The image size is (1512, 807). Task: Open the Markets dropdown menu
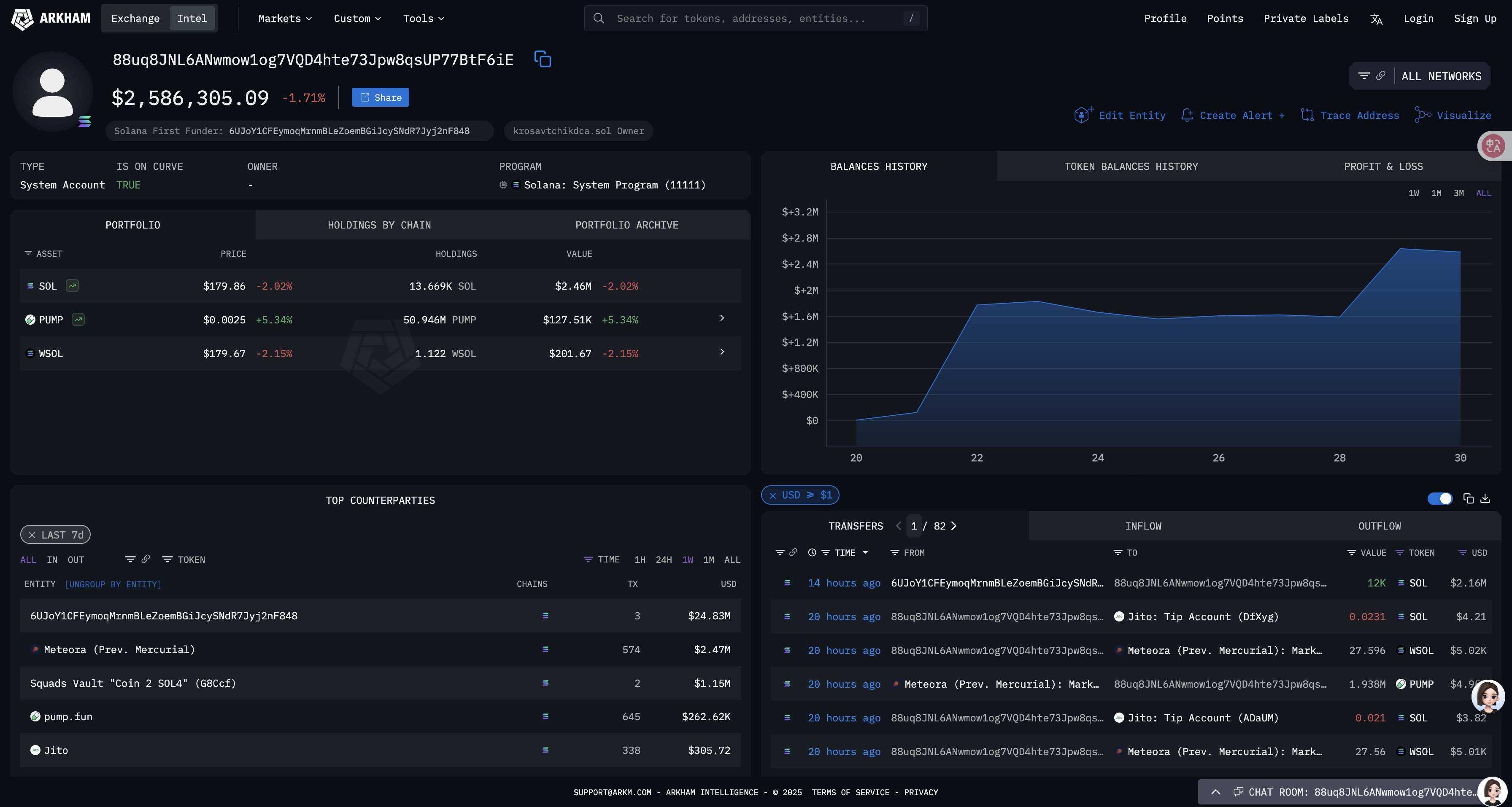pyautogui.click(x=285, y=19)
